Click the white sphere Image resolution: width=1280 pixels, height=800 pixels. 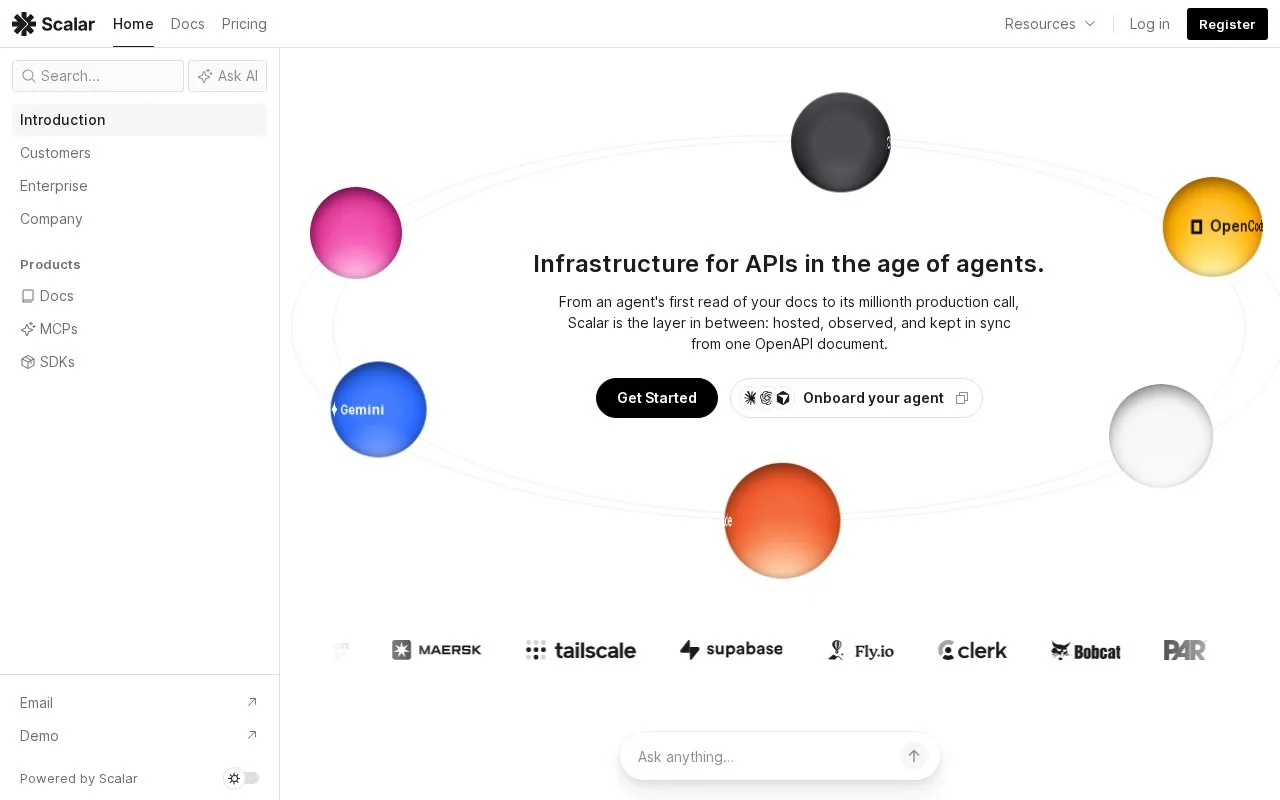[x=1161, y=436]
